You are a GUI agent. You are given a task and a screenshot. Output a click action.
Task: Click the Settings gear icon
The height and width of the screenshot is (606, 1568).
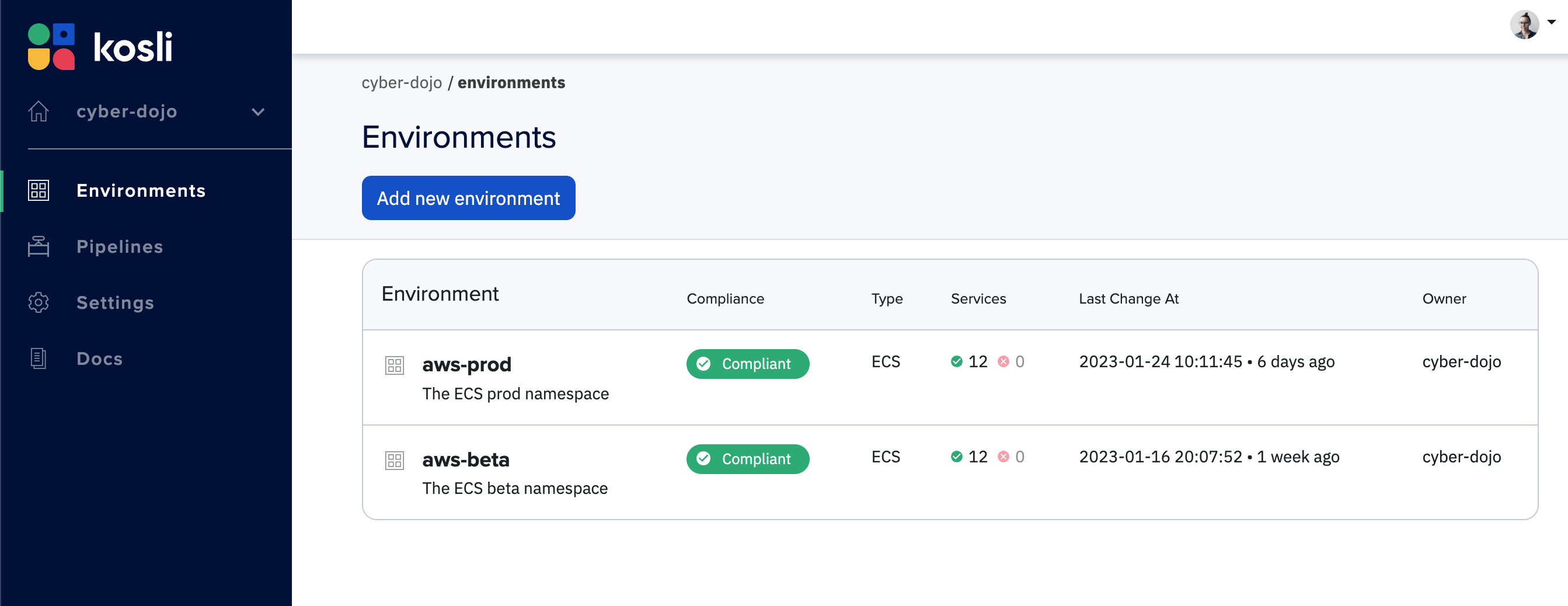pyautogui.click(x=39, y=302)
